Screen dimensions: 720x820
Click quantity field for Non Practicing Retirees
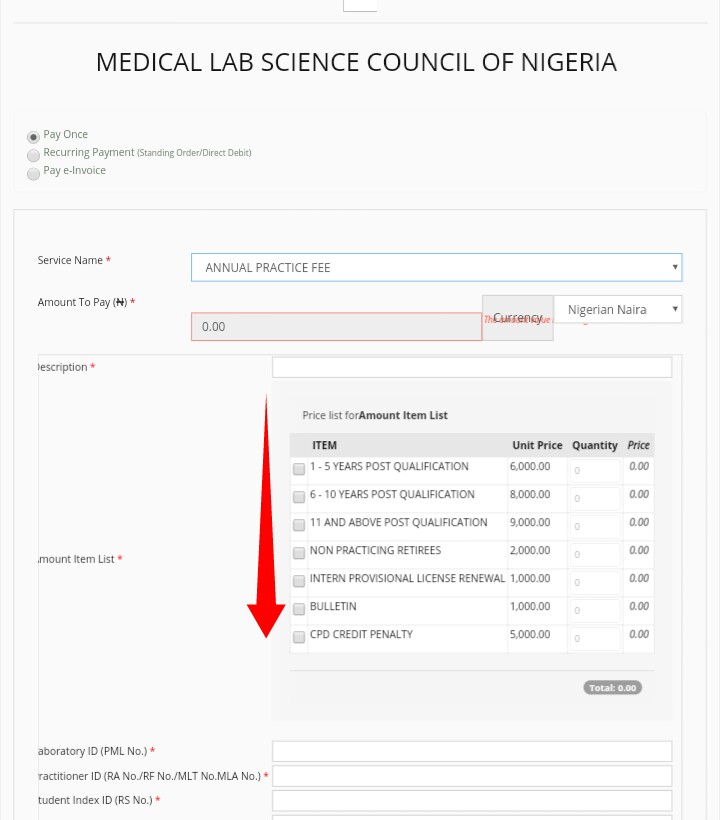(x=595, y=554)
